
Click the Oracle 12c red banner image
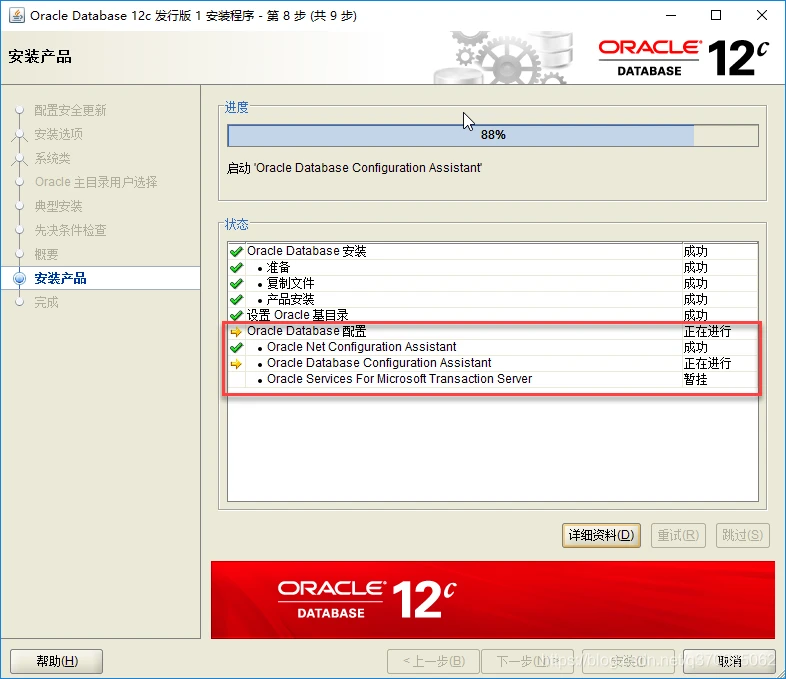[492, 599]
